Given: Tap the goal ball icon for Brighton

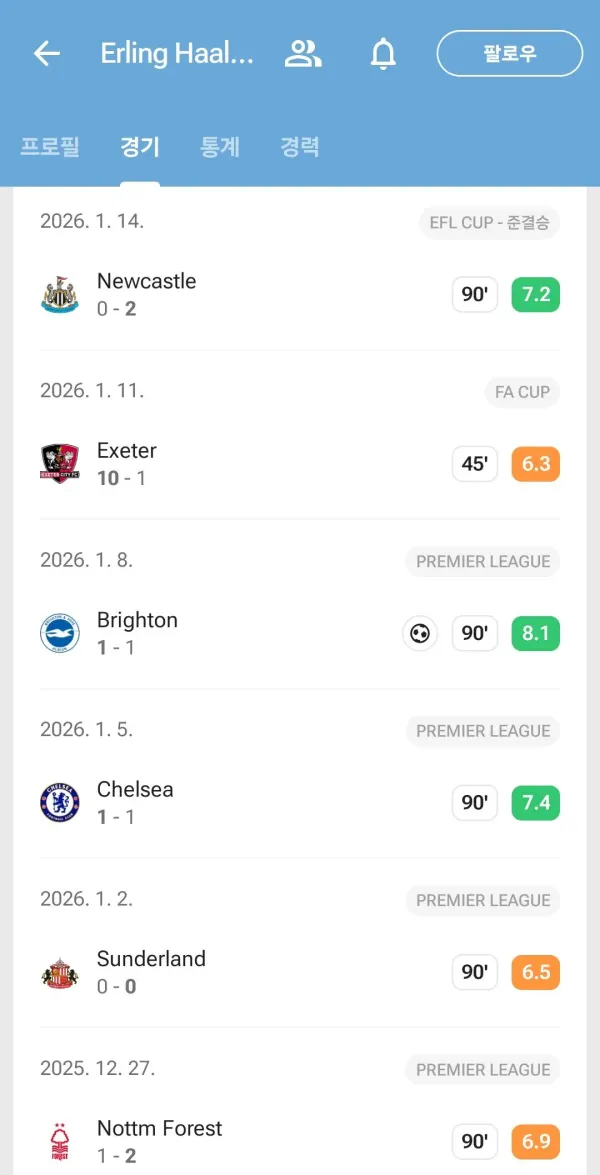Looking at the screenshot, I should (x=420, y=634).
